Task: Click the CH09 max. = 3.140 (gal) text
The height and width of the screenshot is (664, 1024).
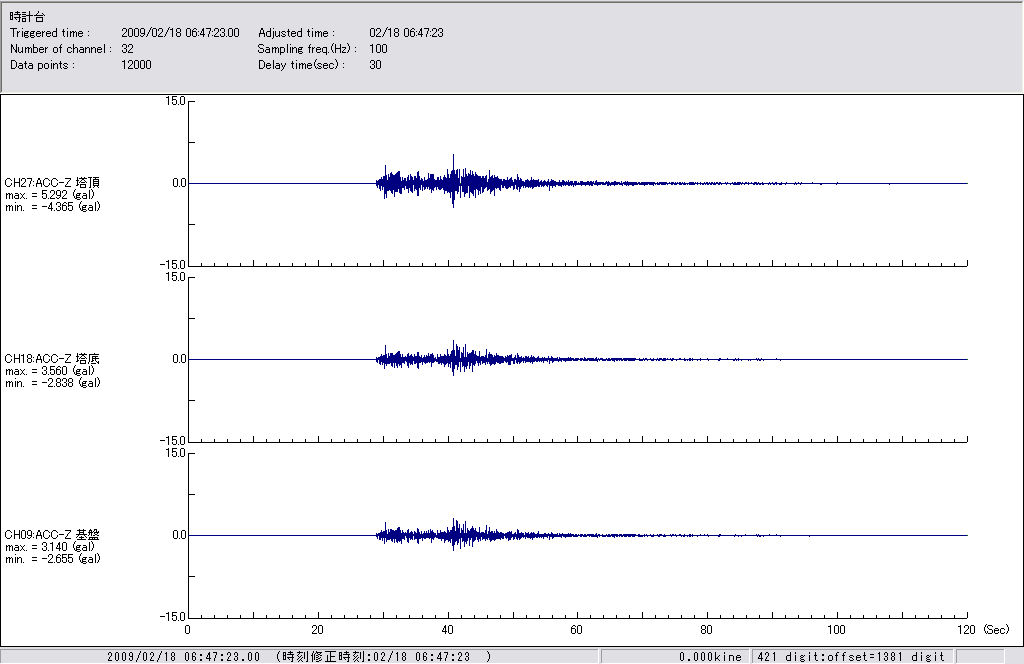Action: click(51, 547)
